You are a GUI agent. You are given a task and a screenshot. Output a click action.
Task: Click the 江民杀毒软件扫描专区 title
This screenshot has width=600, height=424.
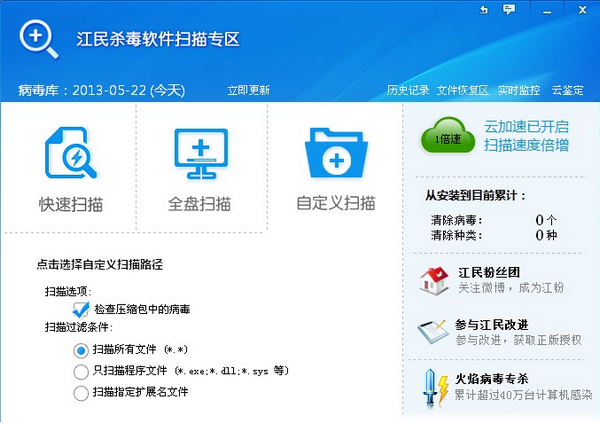158,39
